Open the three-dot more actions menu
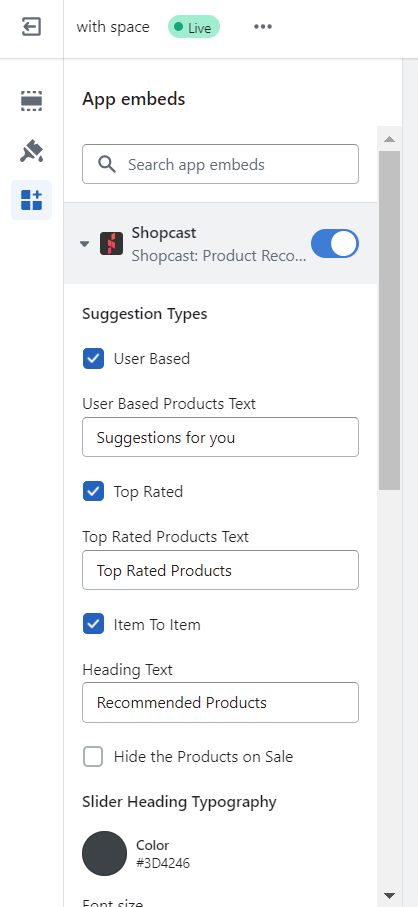The width and height of the screenshot is (418, 907). point(262,27)
